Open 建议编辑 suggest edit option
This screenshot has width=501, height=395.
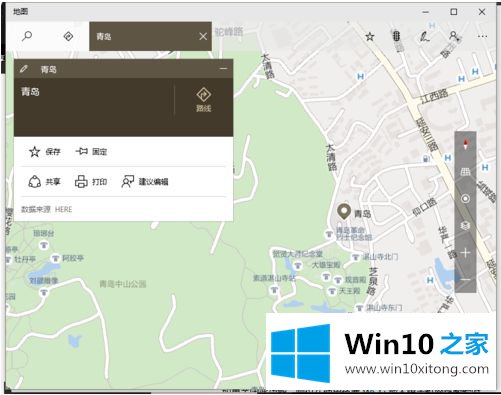tap(145, 182)
